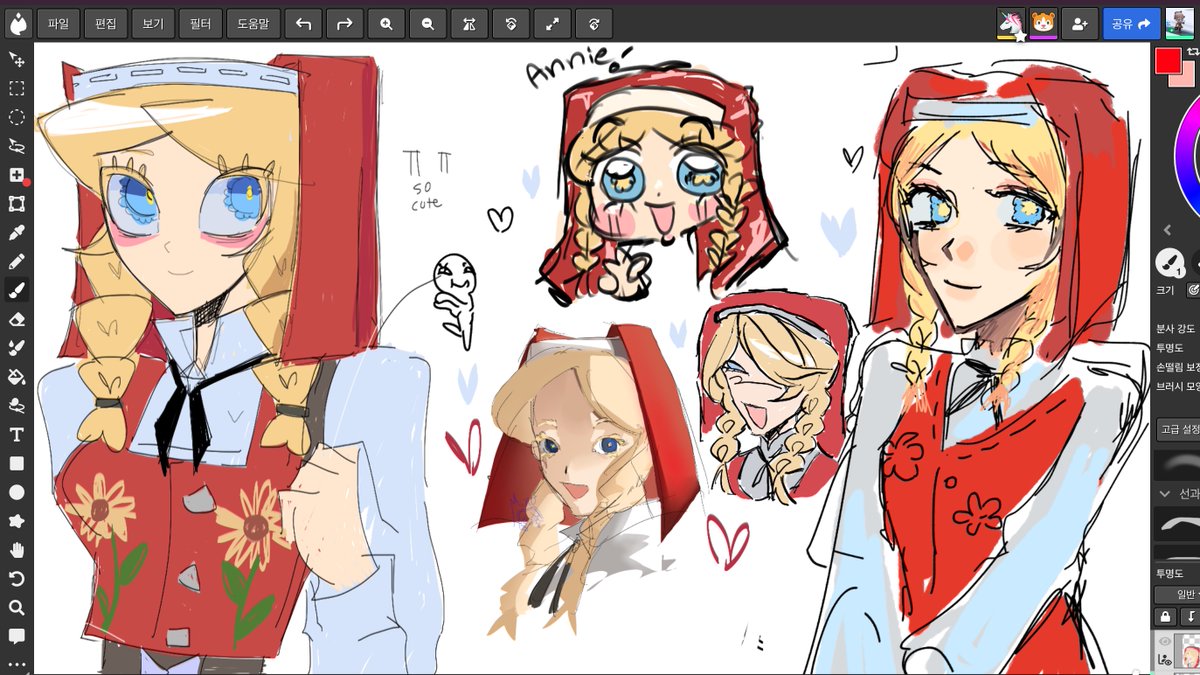Click the Zoom out magnifier icon

[428, 24]
